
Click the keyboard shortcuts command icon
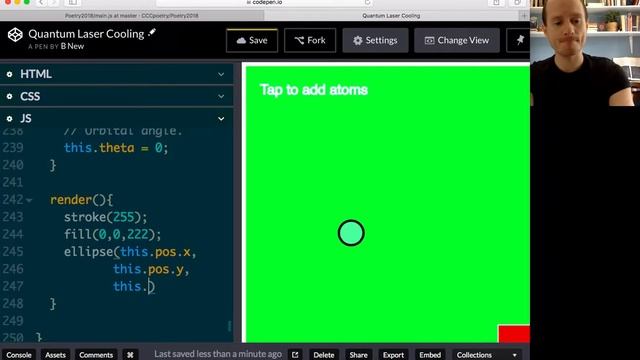[x=130, y=355]
